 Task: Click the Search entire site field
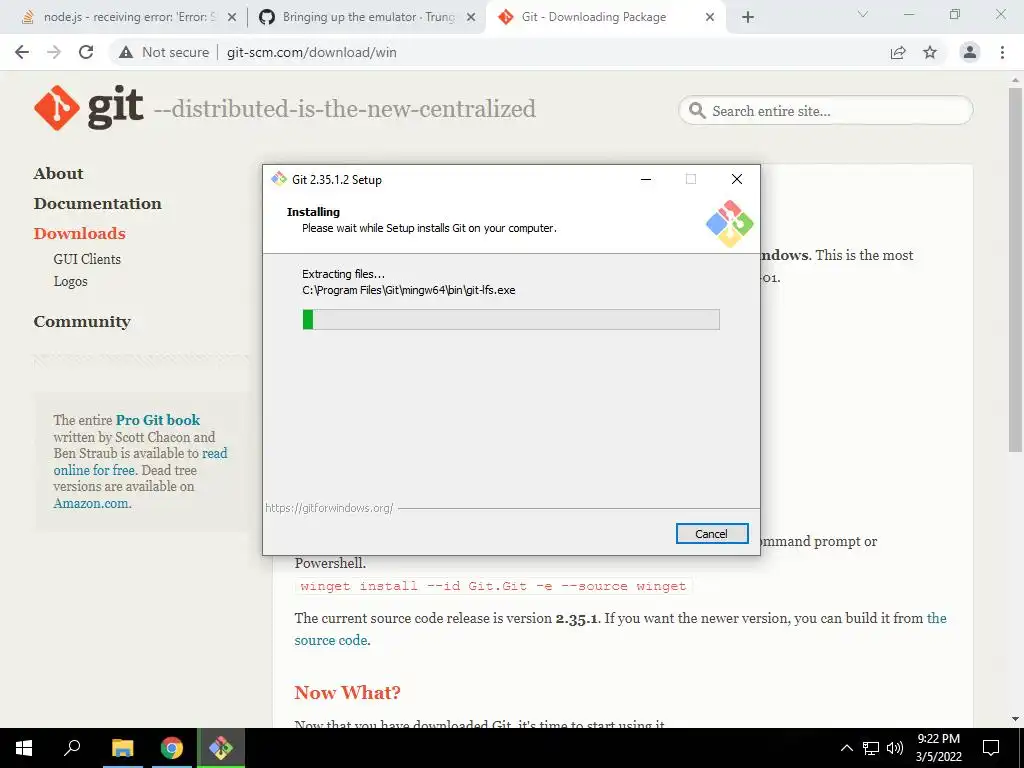826,110
